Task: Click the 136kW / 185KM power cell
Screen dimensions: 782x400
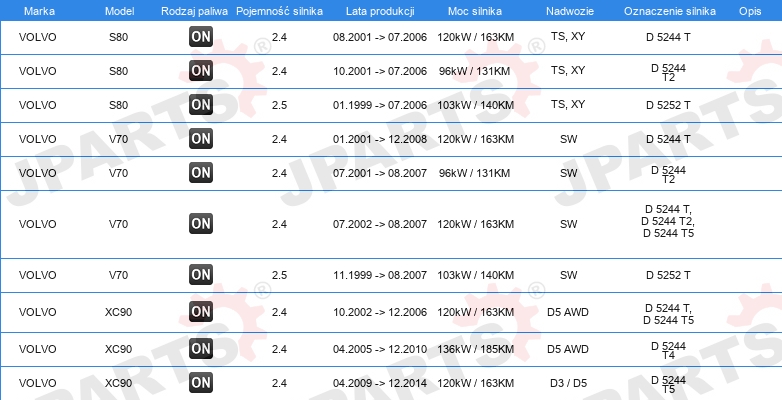Action: point(475,349)
